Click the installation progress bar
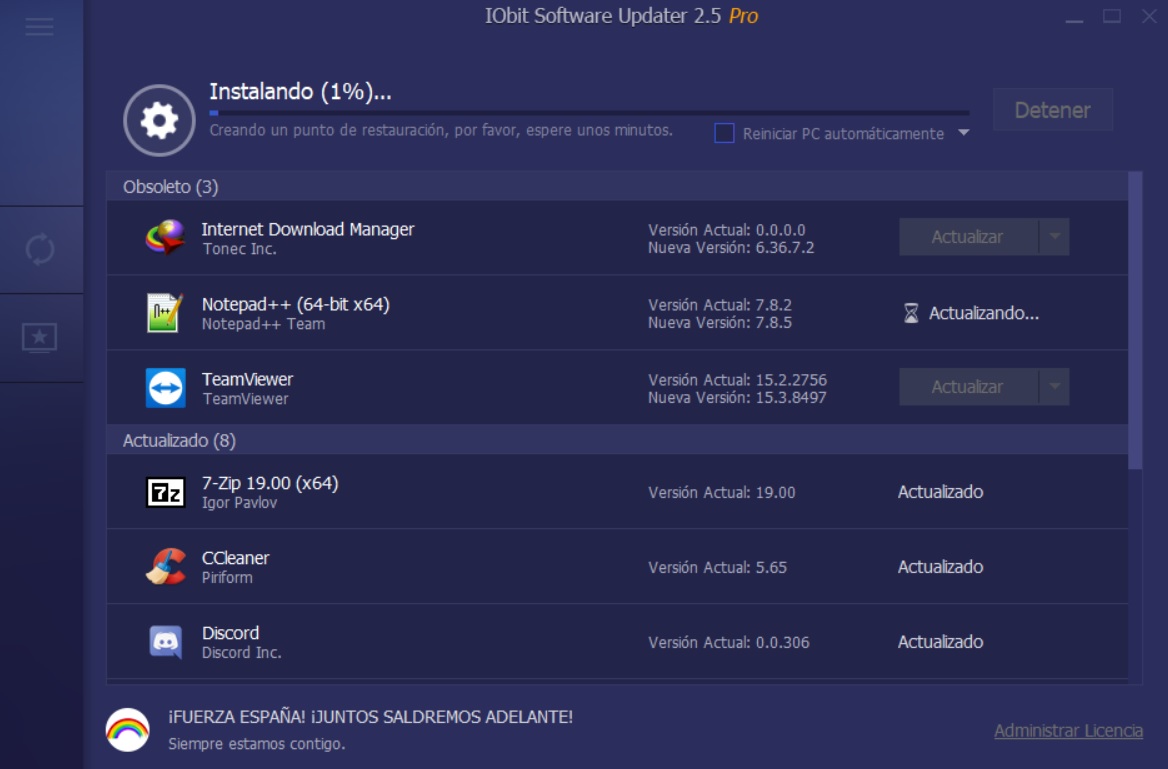Screen dimensions: 1168x769 pyautogui.click(x=589, y=113)
